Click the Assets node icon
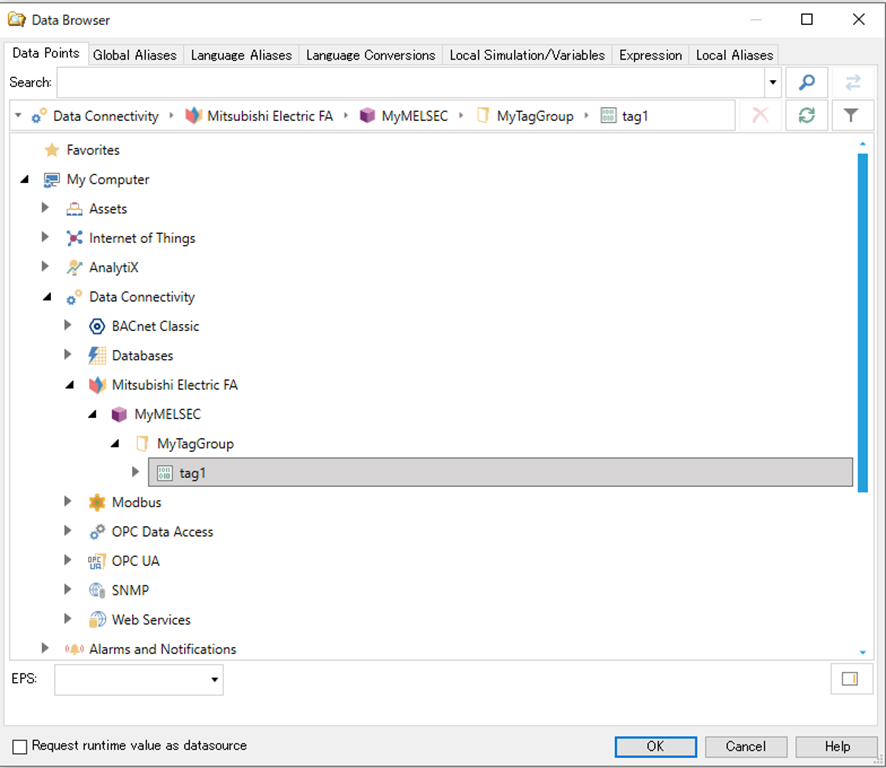This screenshot has width=886, height=768. point(74,209)
